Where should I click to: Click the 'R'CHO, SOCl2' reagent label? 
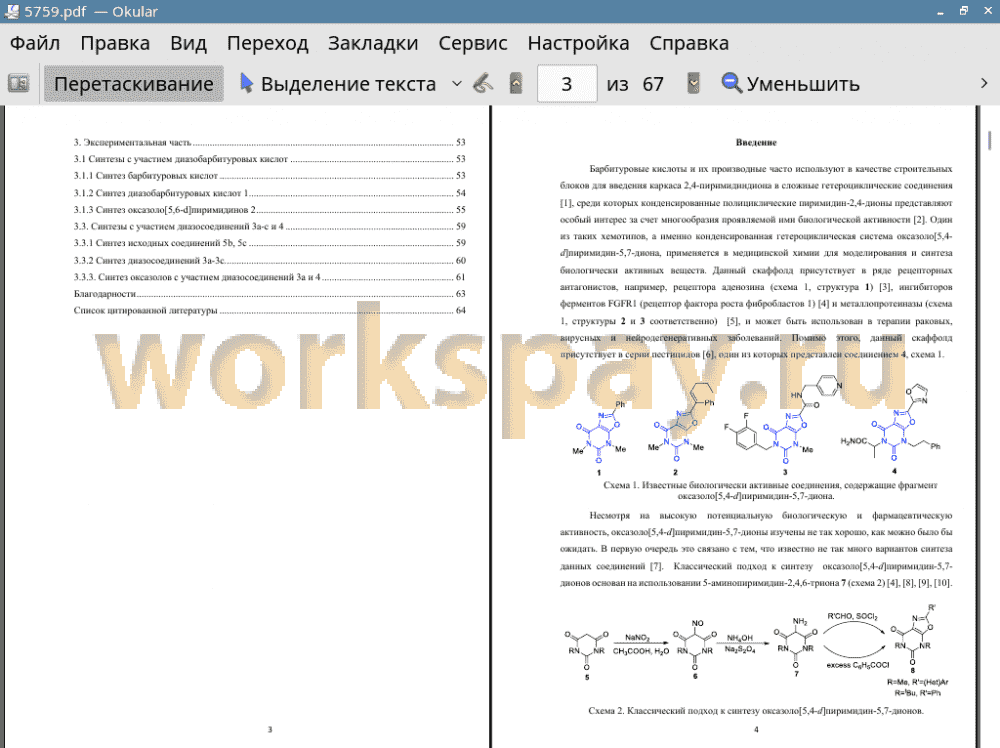click(853, 617)
